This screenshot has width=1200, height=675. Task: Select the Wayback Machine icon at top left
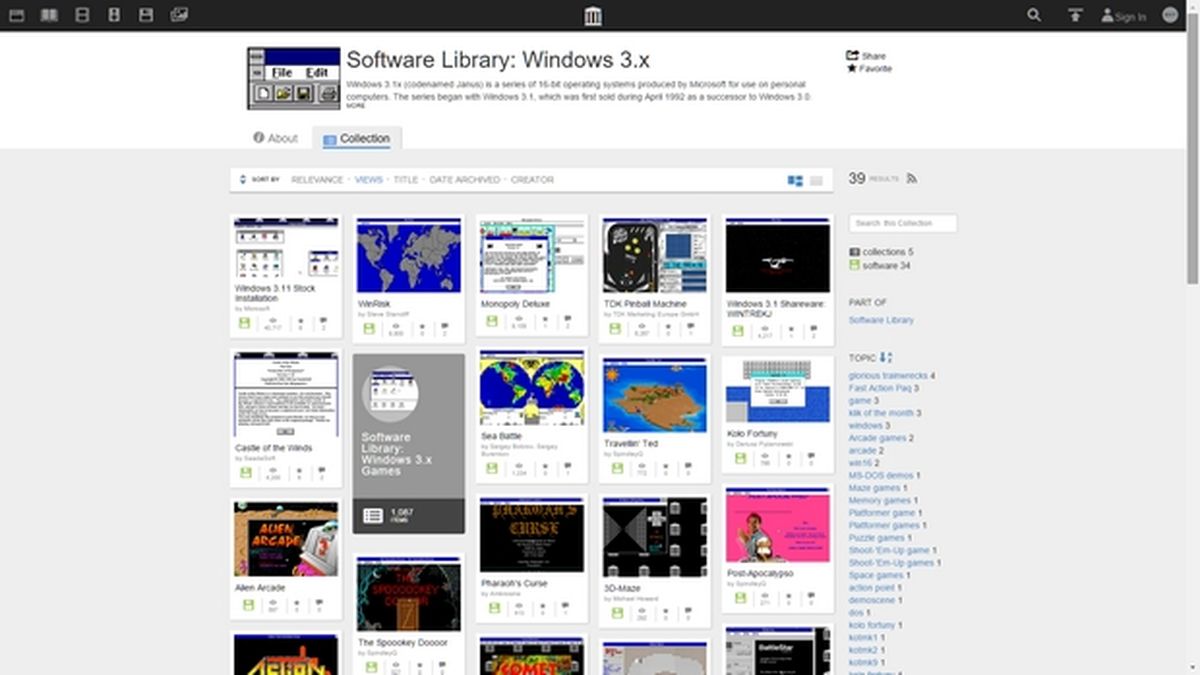17,16
